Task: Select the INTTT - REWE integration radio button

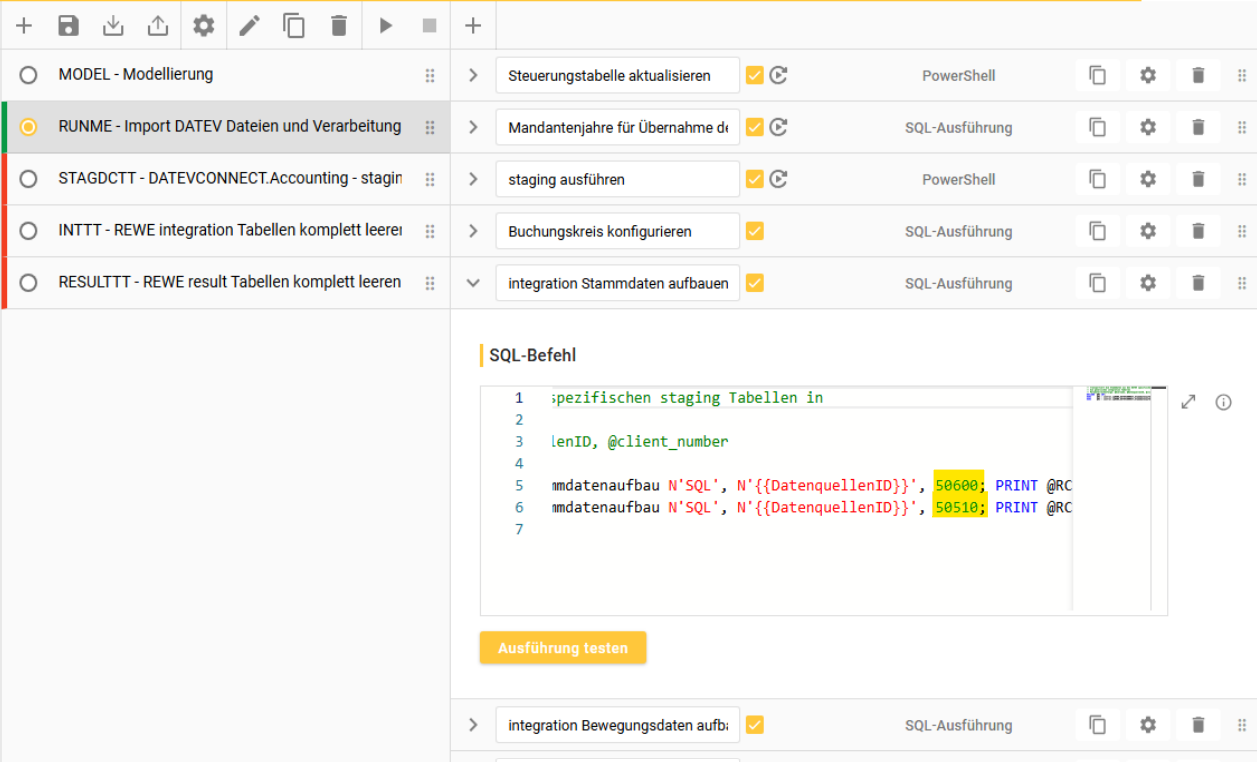Action: coord(28,231)
